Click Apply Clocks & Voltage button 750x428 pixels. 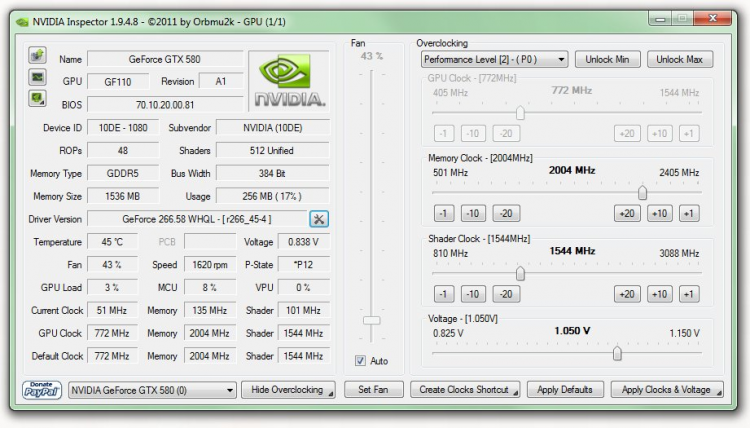667,390
